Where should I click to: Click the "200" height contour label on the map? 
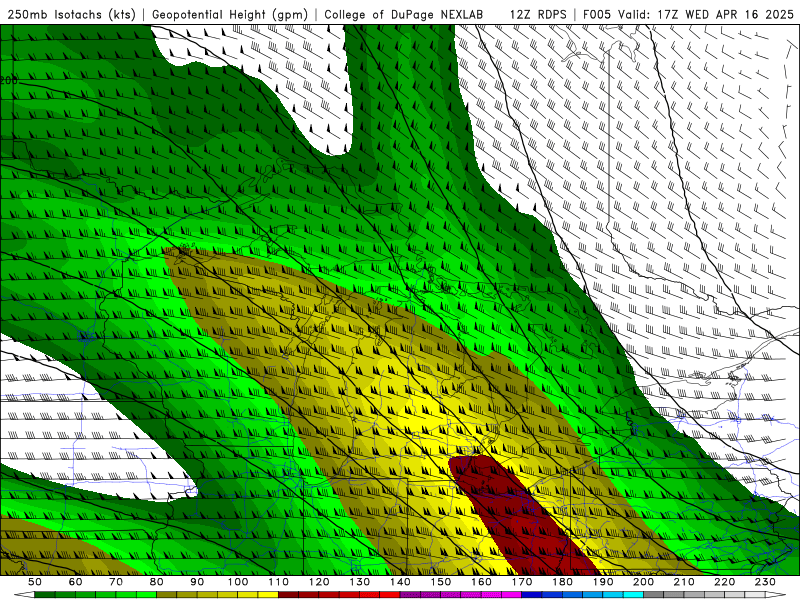point(9,80)
